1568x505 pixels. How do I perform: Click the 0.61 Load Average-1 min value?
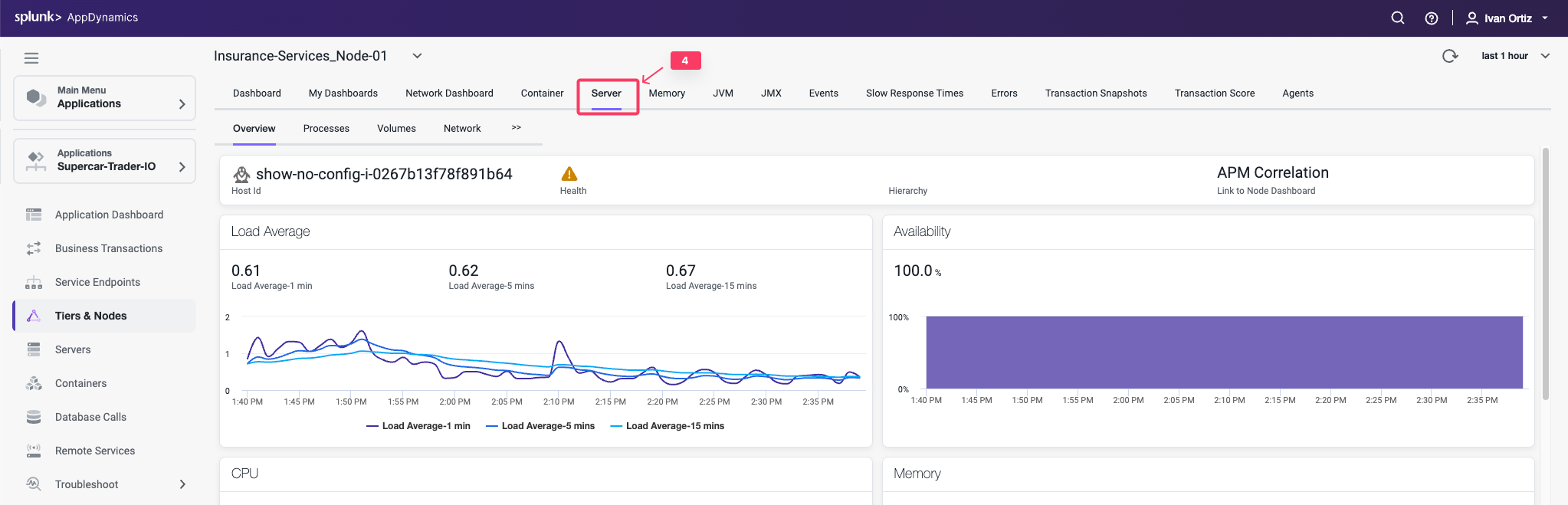click(x=246, y=271)
